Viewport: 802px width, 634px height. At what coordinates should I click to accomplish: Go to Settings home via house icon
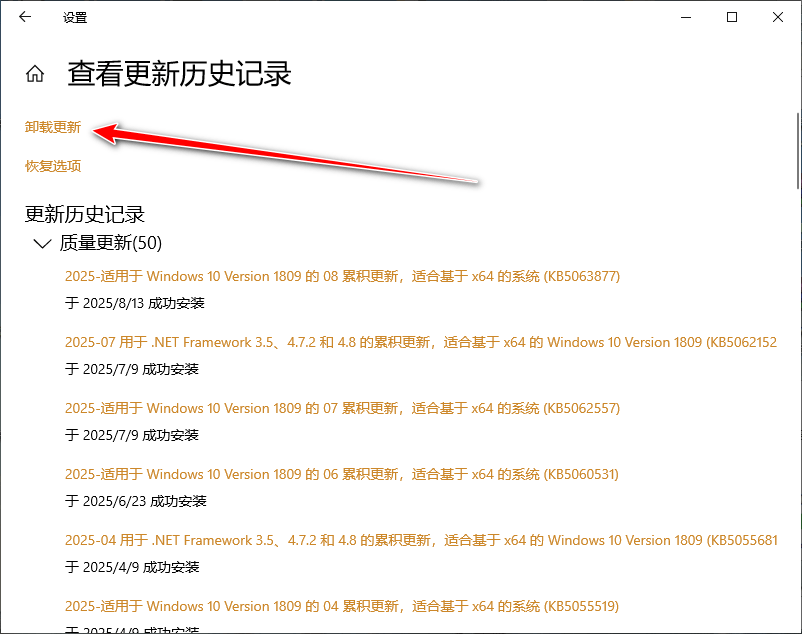pyautogui.click(x=35, y=74)
